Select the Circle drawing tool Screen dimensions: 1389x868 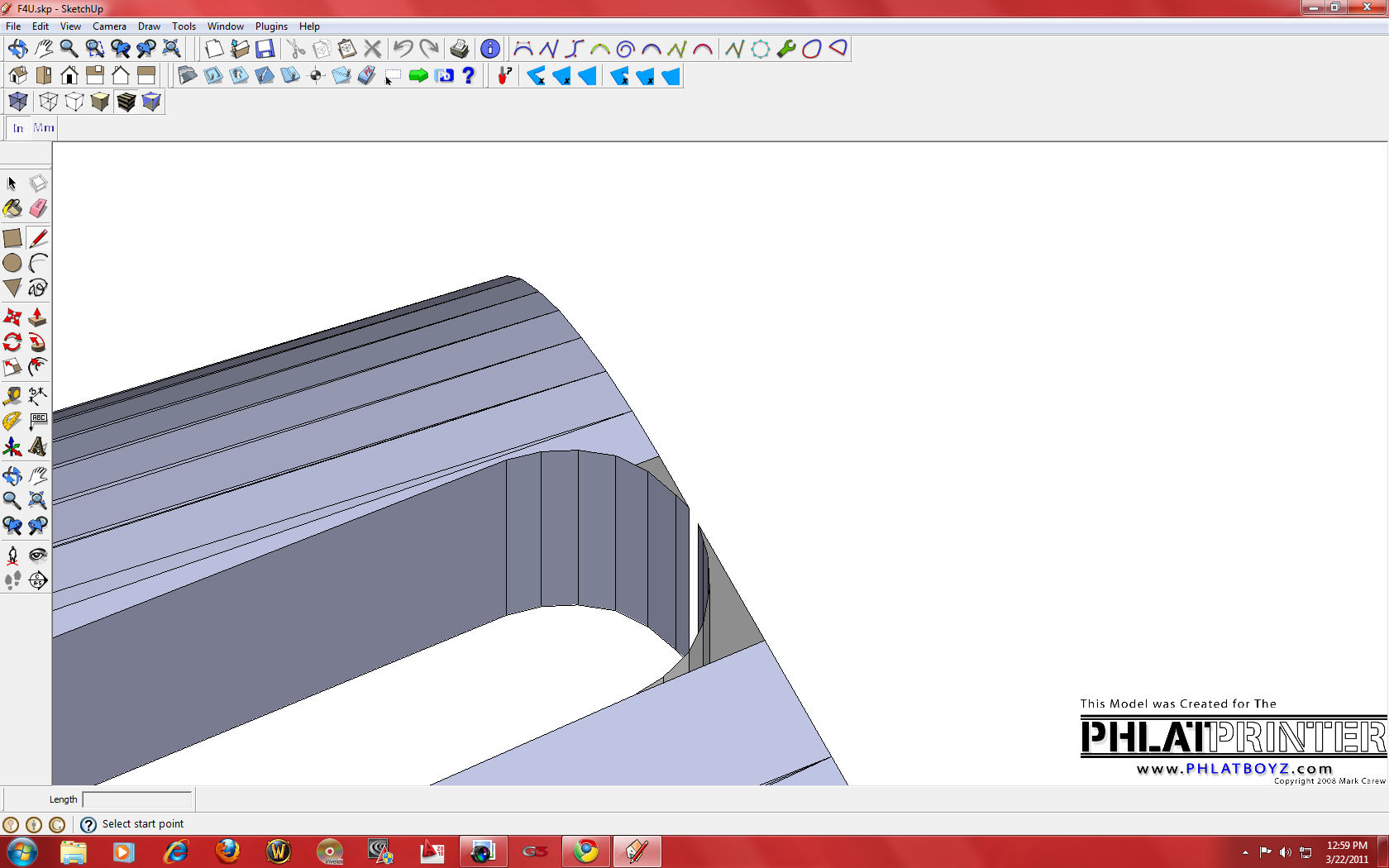tap(12, 263)
